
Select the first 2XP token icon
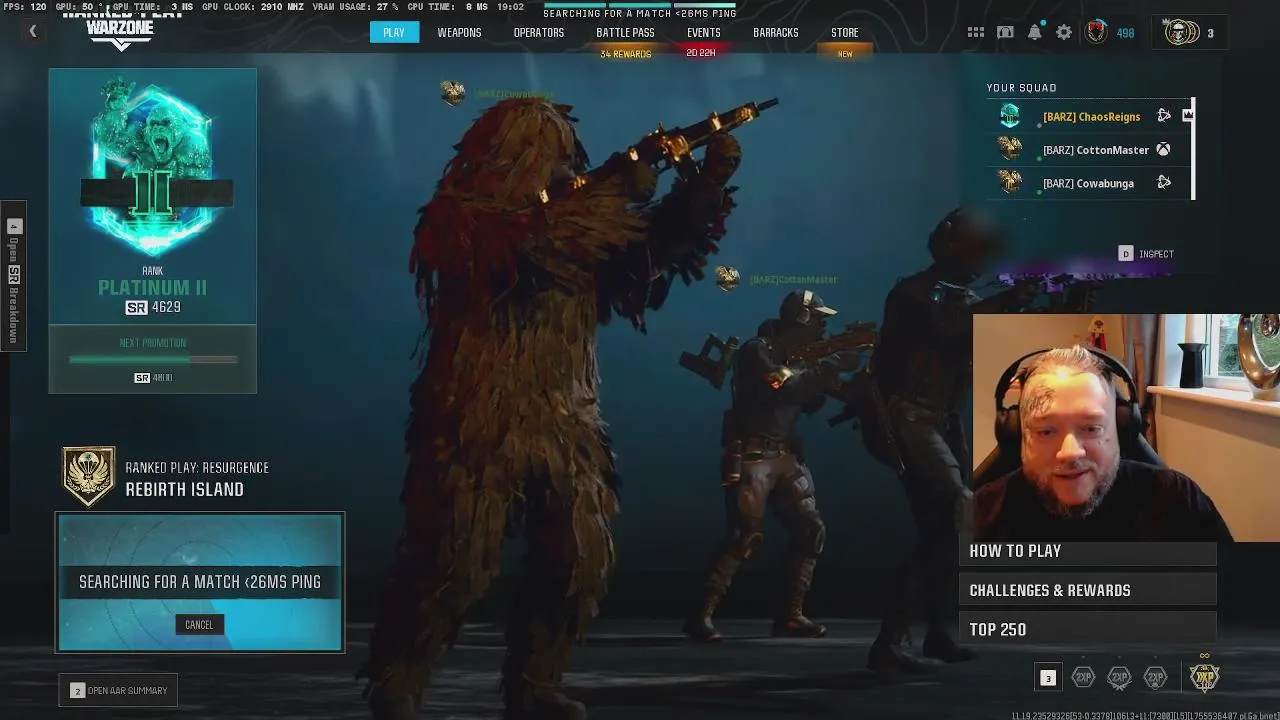click(1083, 678)
